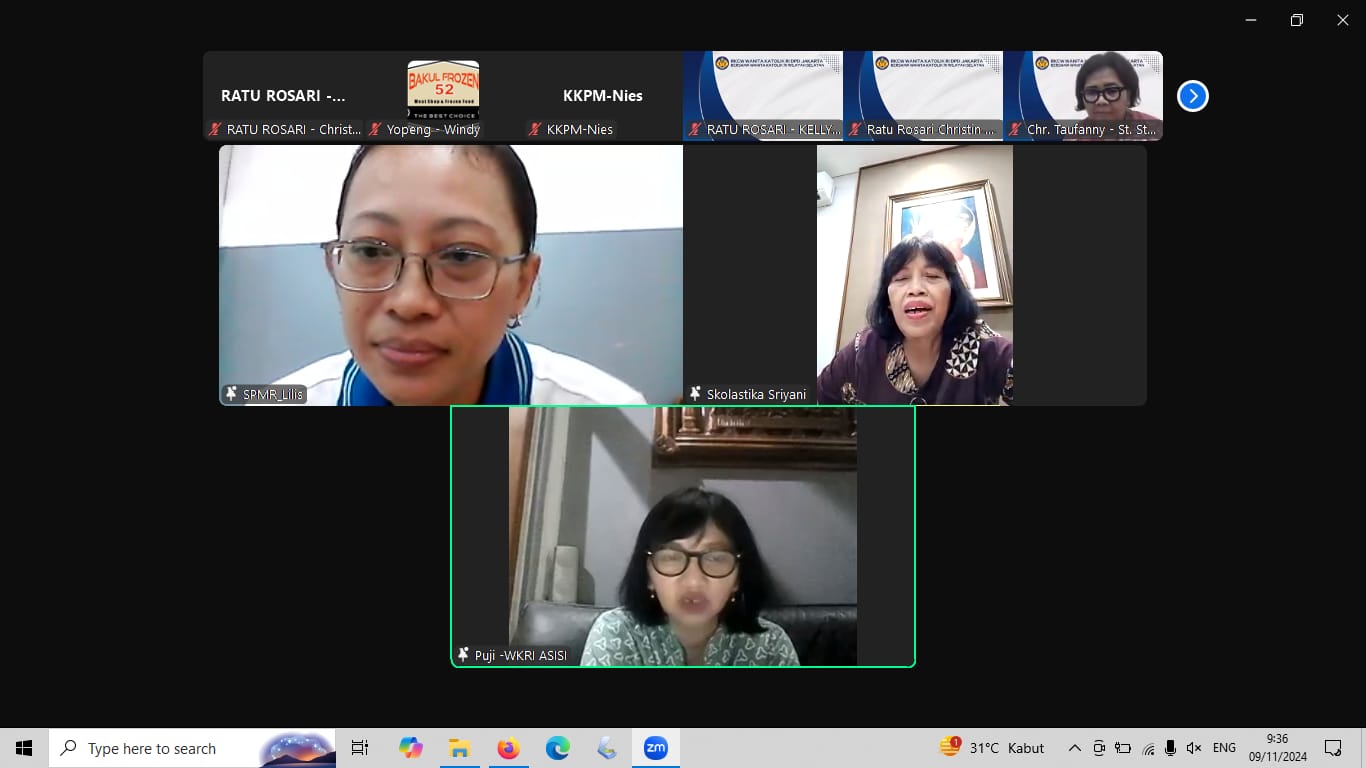
Task: Show next participants with blue arrow
Action: click(1192, 96)
